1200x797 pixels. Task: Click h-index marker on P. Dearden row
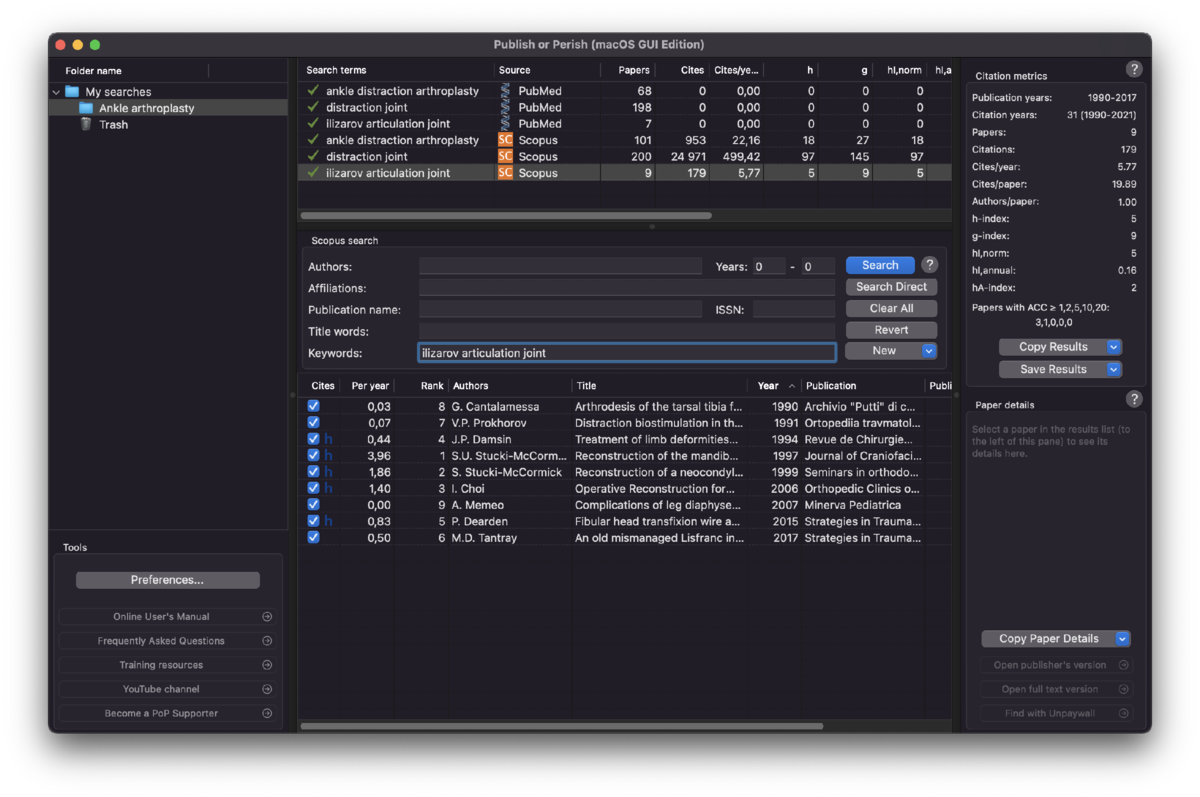click(x=328, y=521)
